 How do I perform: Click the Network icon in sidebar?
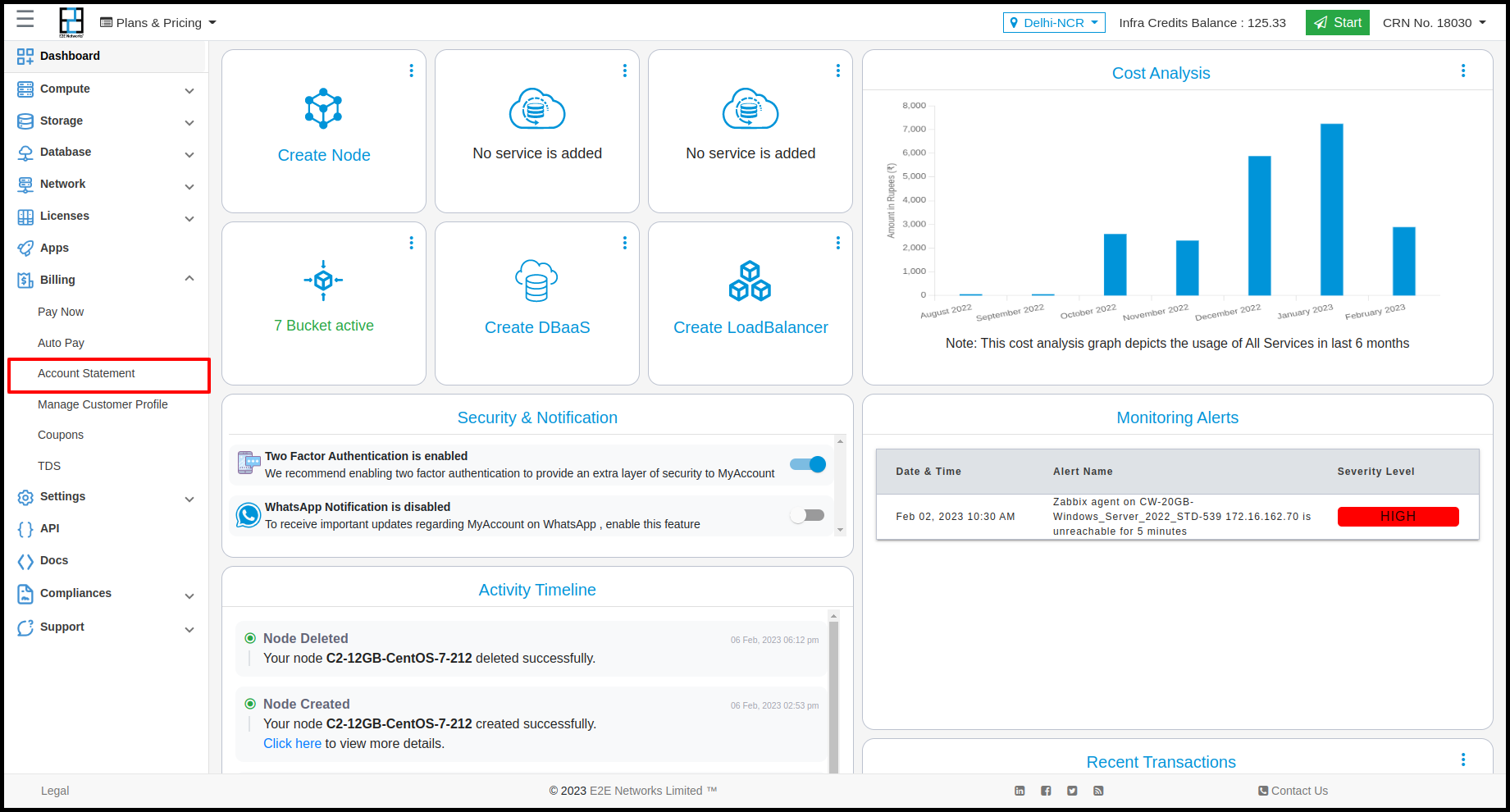pos(25,185)
